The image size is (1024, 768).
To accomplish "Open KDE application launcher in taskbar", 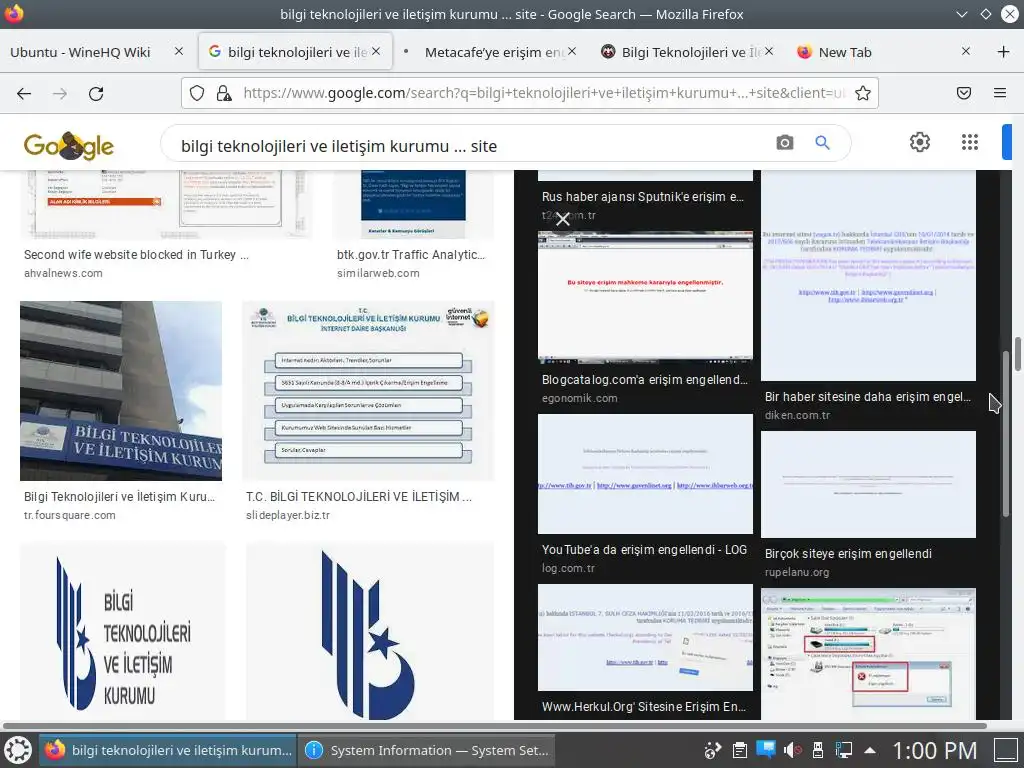I will (18, 750).
